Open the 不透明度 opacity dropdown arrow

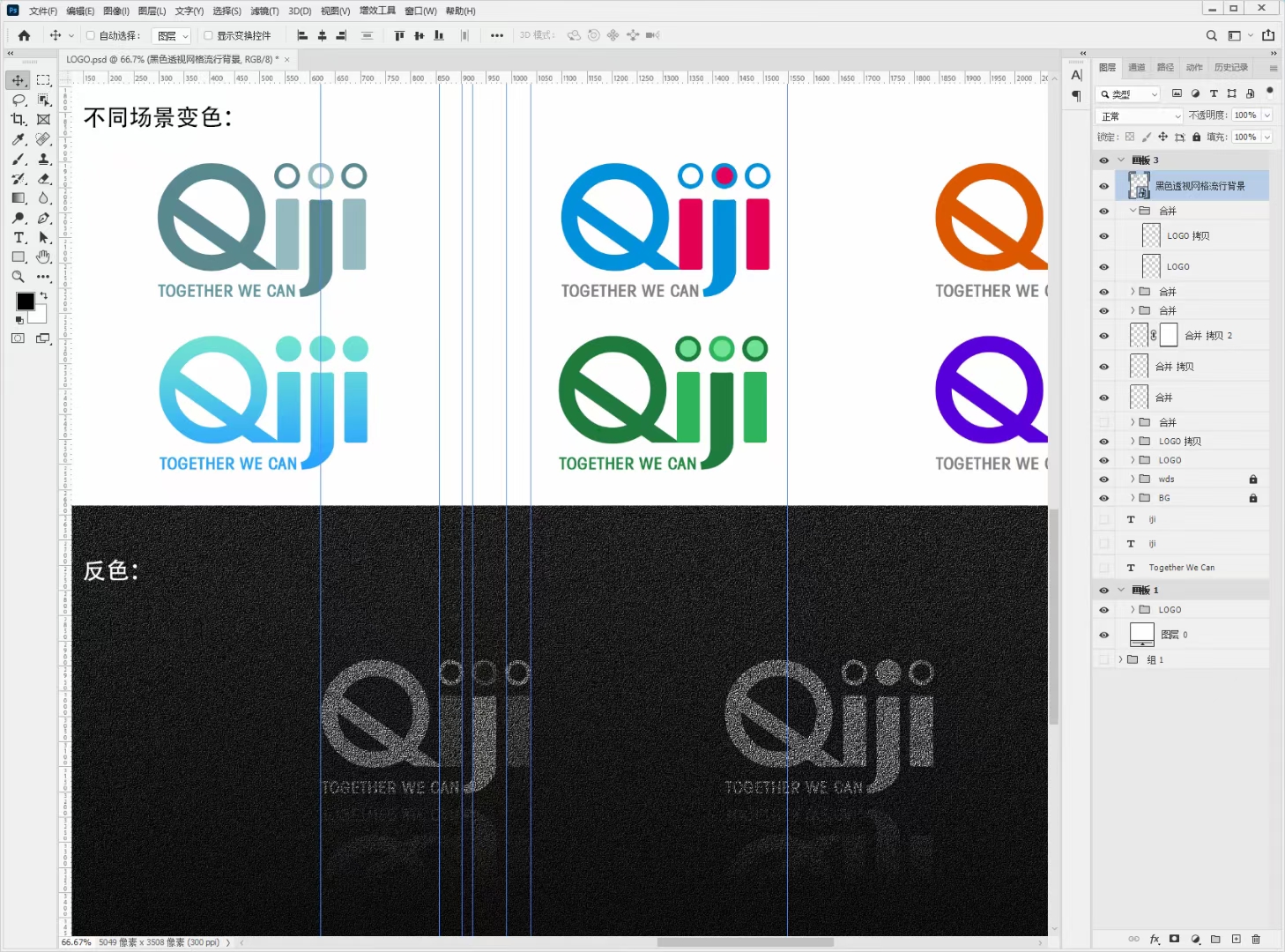click(1267, 115)
